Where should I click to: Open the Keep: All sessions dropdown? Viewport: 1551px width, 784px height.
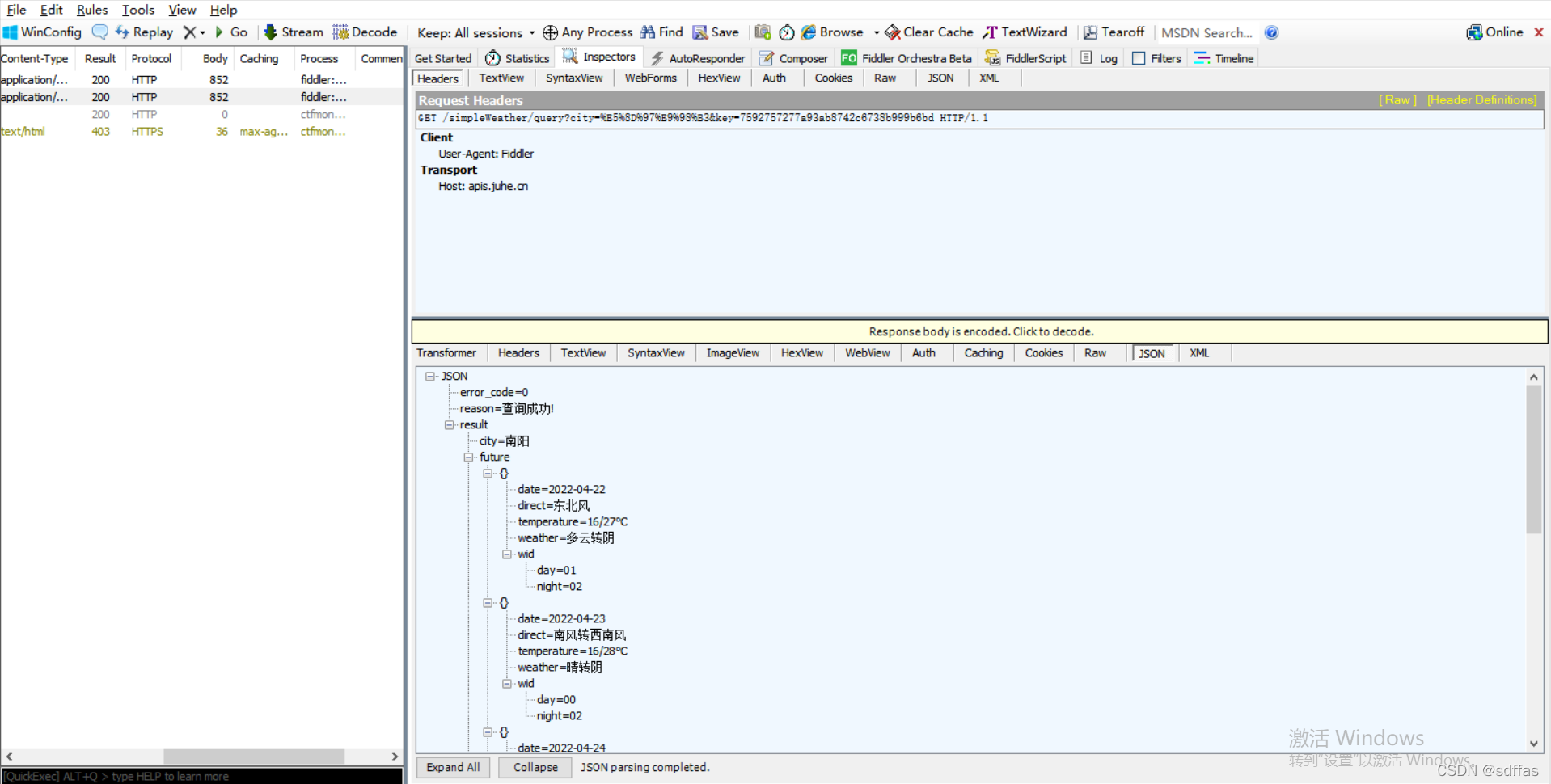[475, 32]
